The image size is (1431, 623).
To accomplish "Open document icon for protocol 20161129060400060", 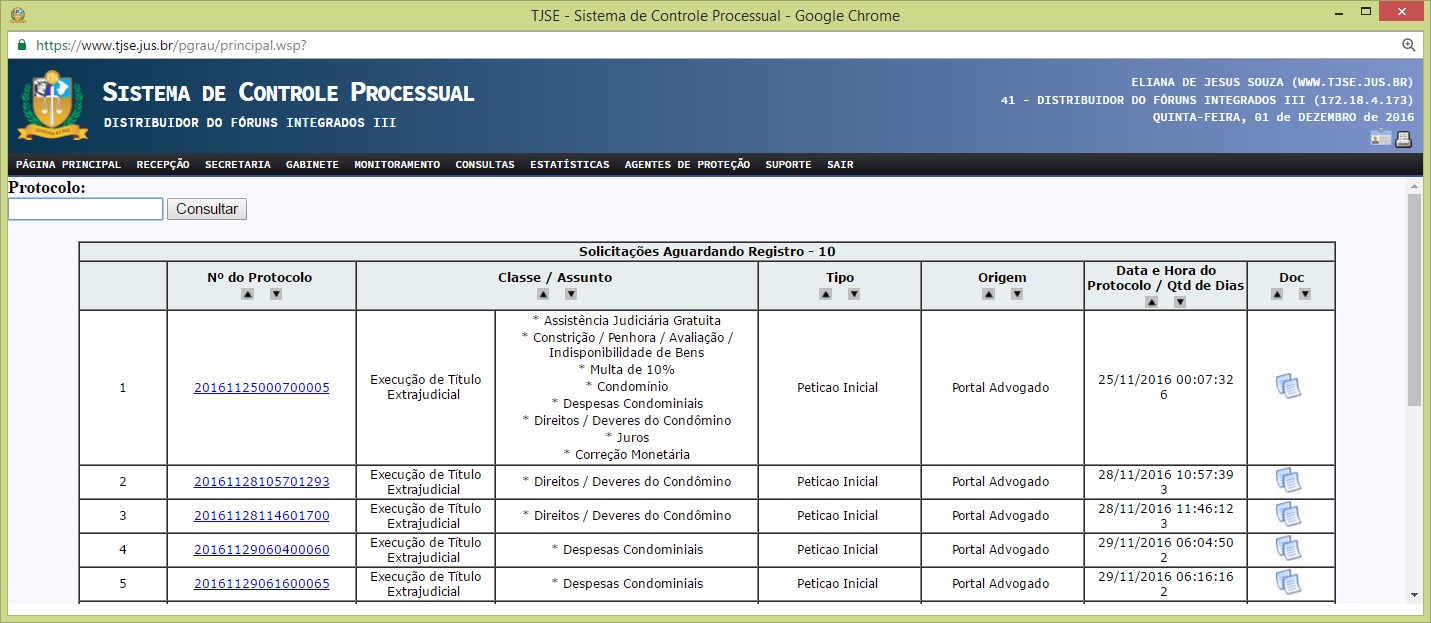I will (x=1289, y=550).
